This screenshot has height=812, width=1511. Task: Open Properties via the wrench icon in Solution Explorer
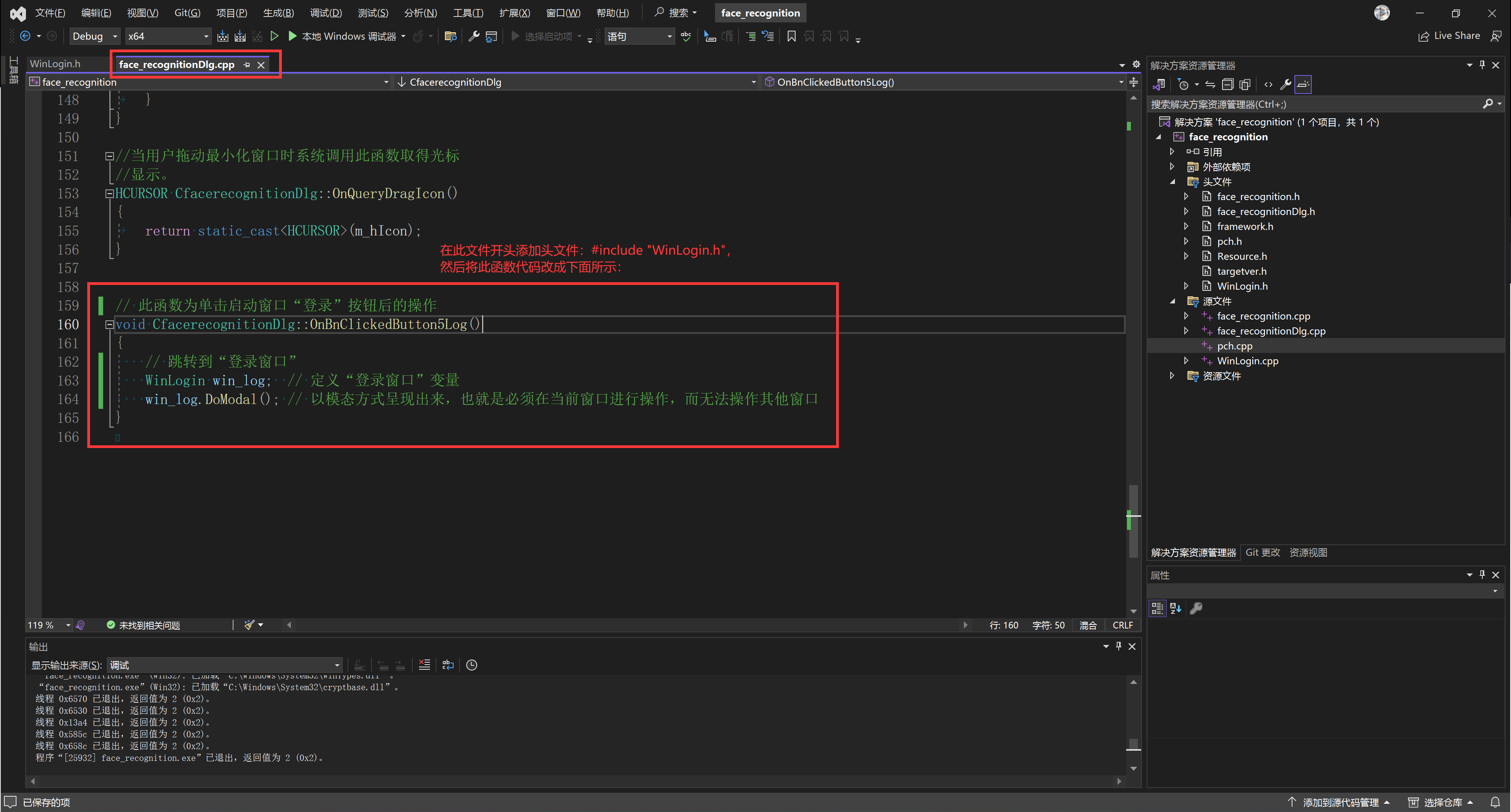click(1285, 84)
